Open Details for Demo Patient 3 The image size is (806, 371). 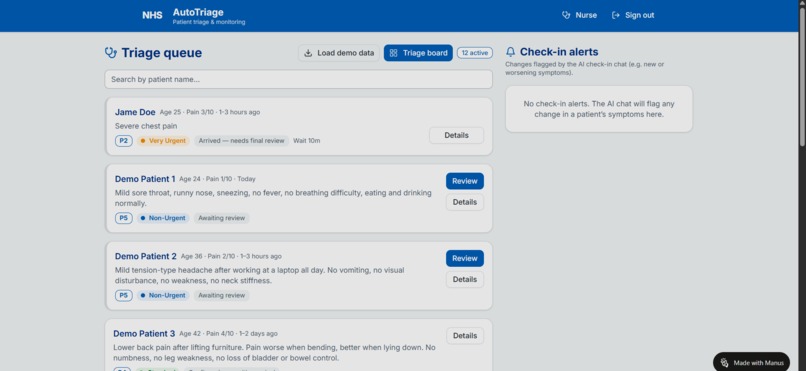tap(465, 336)
